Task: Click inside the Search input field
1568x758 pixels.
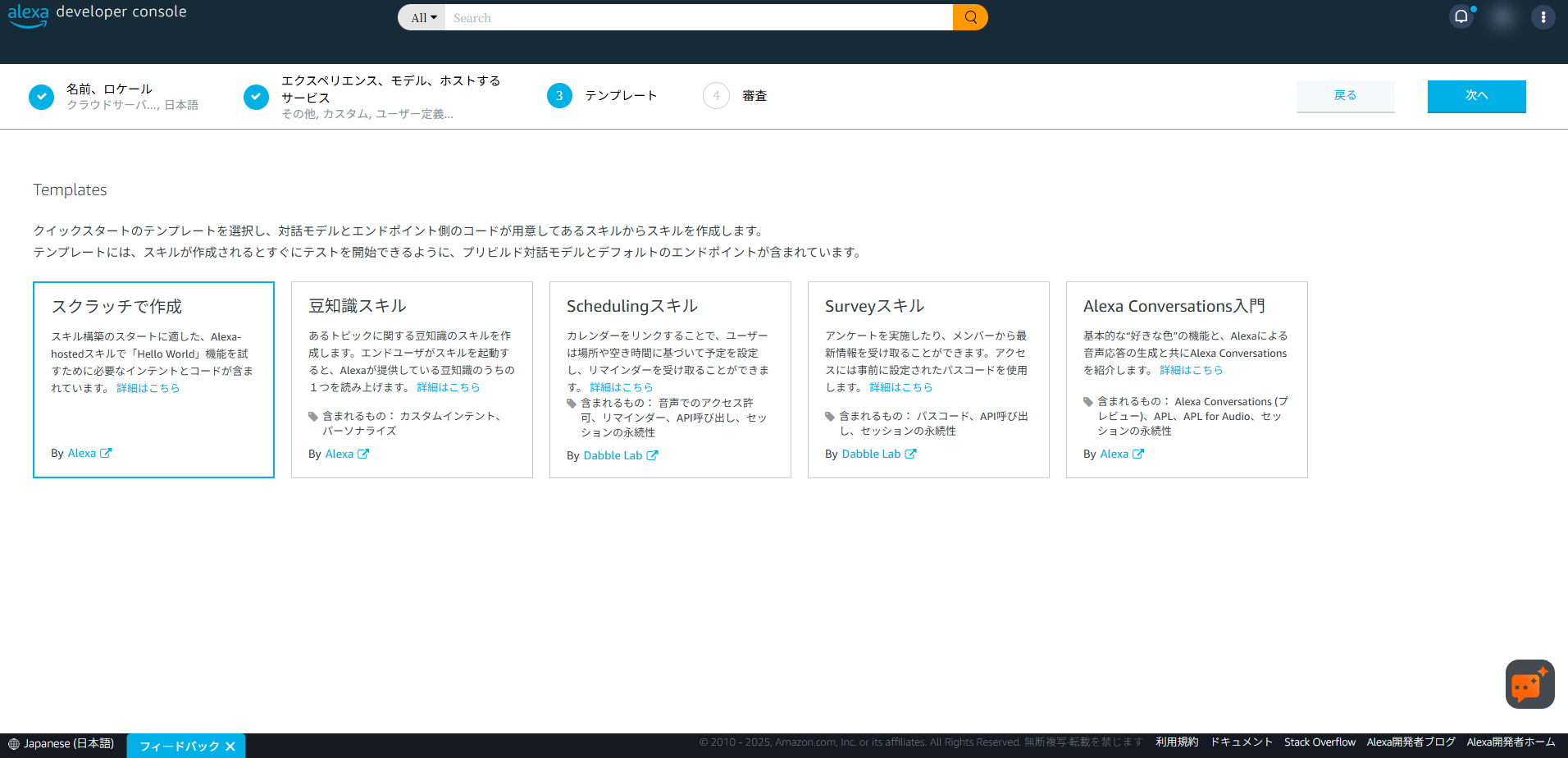Action: (x=697, y=16)
